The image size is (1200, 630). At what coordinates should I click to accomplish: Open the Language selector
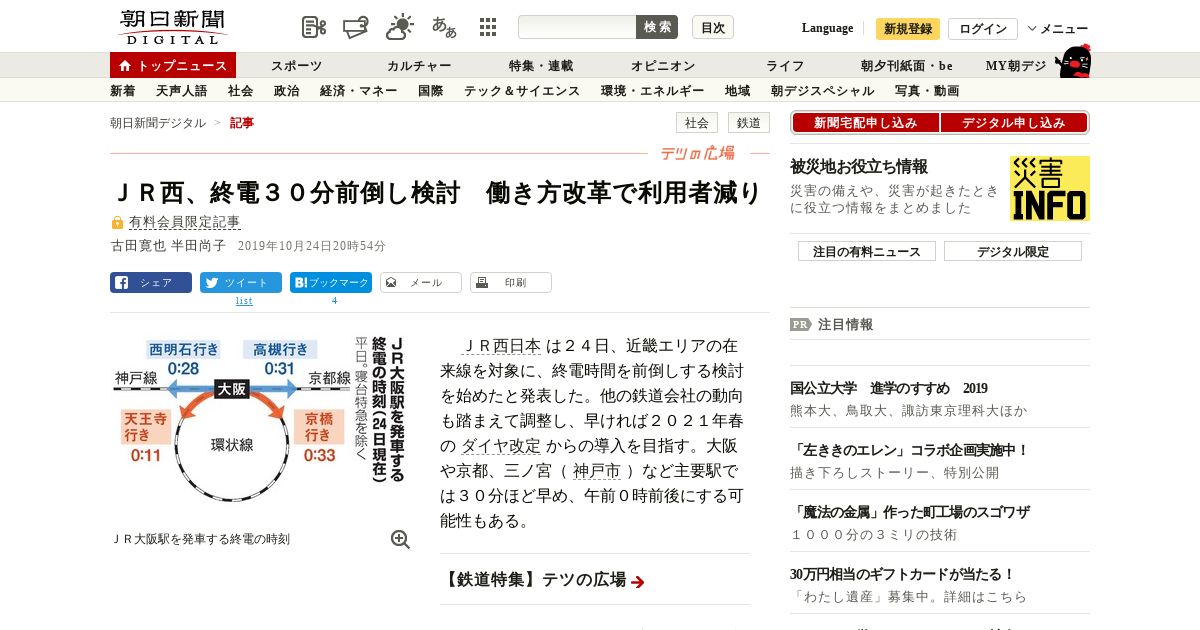click(x=827, y=28)
